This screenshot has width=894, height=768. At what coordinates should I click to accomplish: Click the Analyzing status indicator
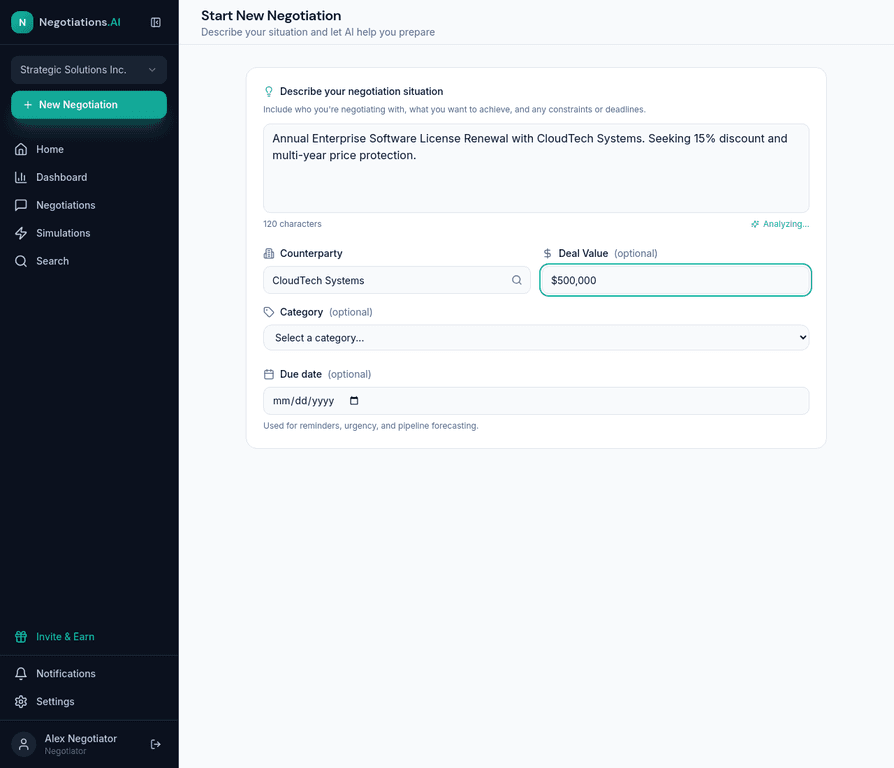coord(780,224)
